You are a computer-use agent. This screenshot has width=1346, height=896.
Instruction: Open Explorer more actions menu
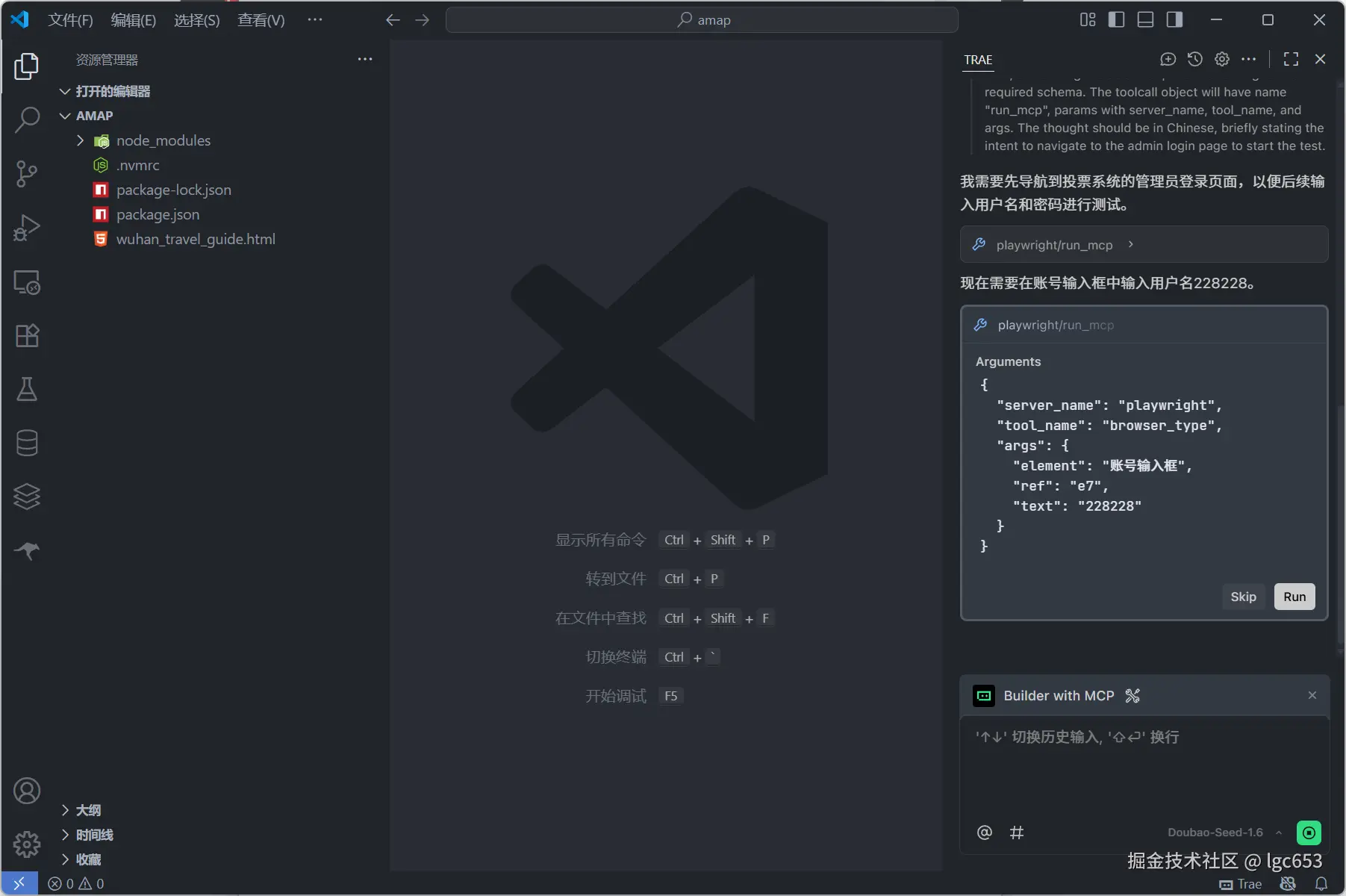[365, 59]
